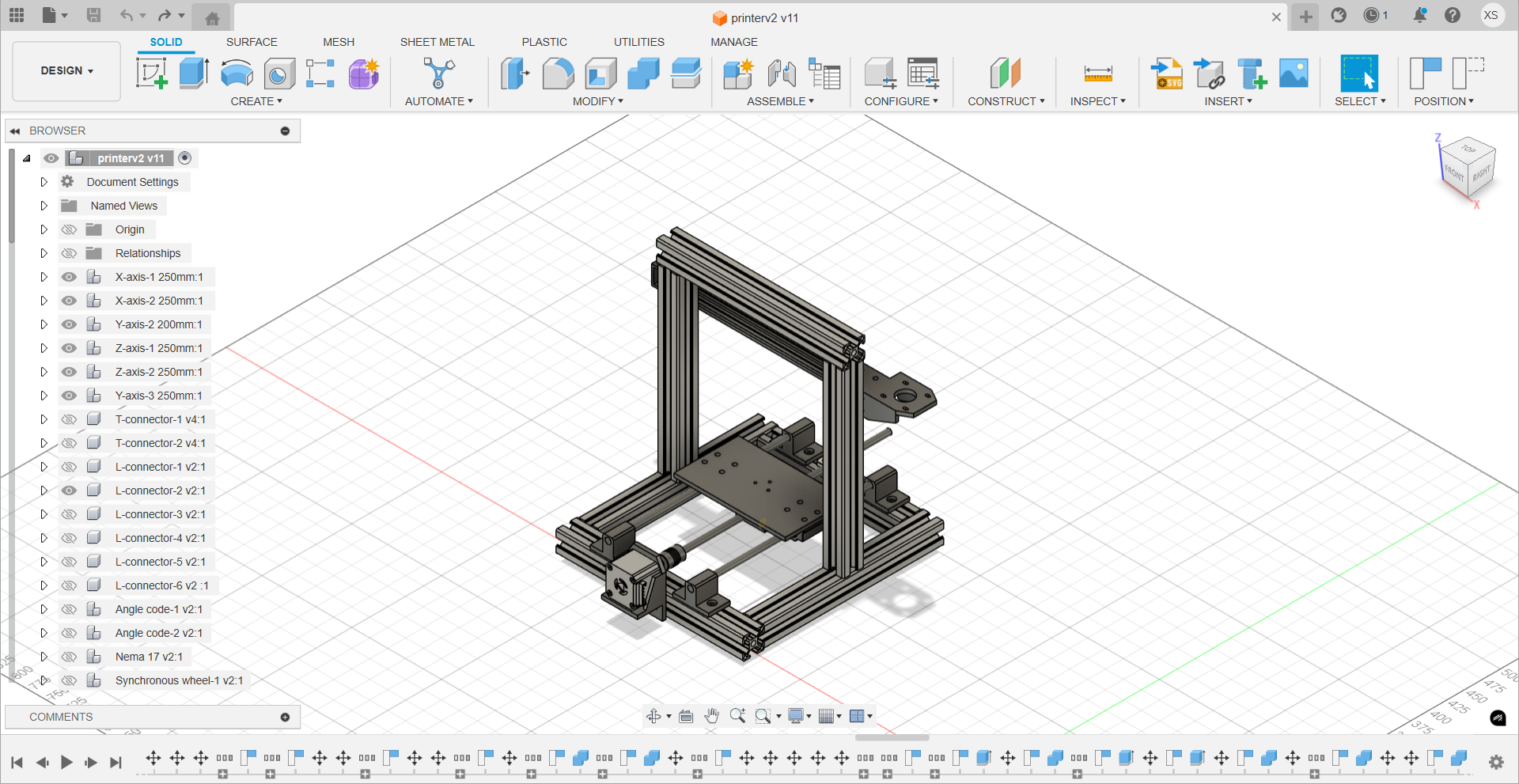Viewport: 1519px width, 784px height.
Task: Click the first timeline feature marker
Action: click(x=153, y=758)
